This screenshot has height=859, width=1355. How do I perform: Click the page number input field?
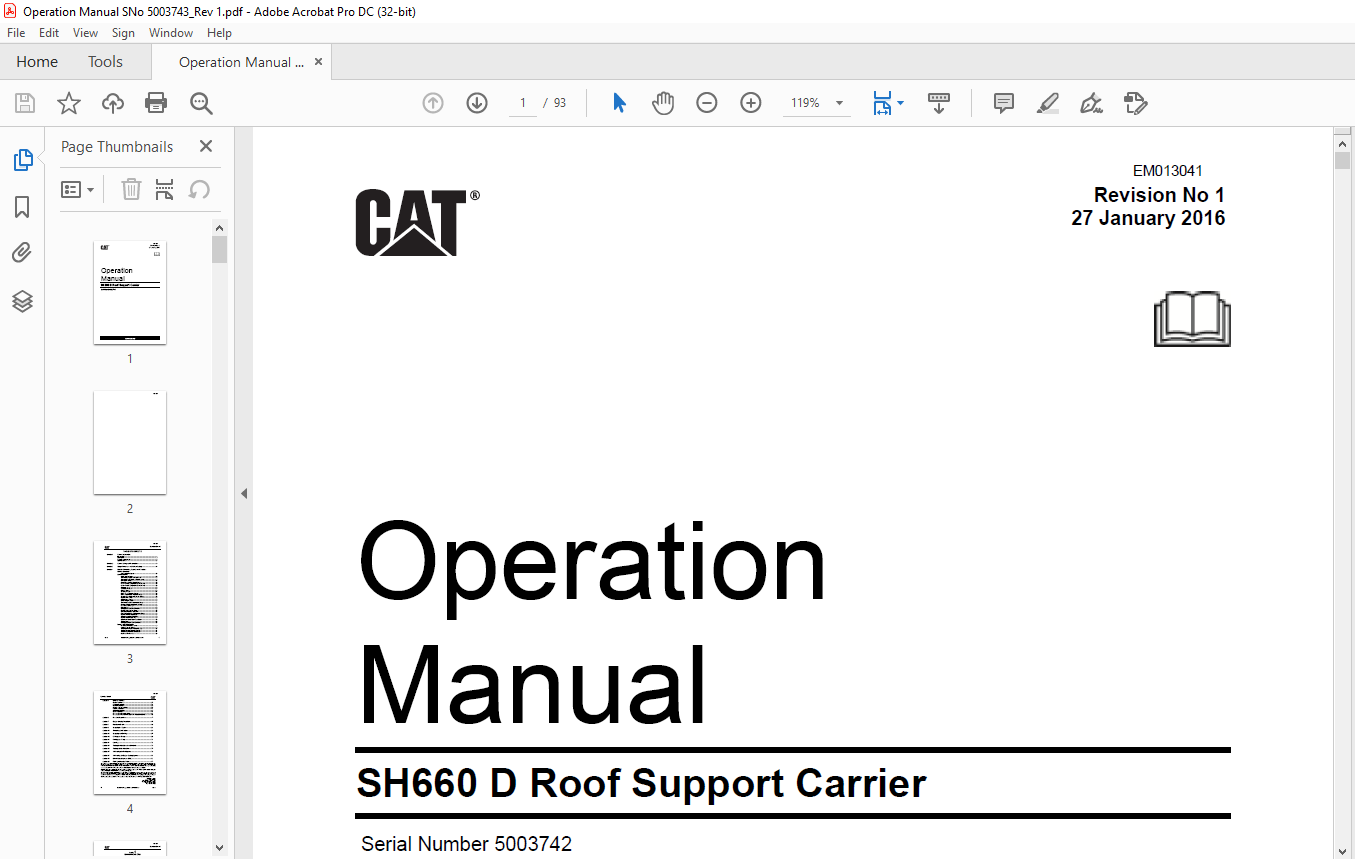point(522,103)
